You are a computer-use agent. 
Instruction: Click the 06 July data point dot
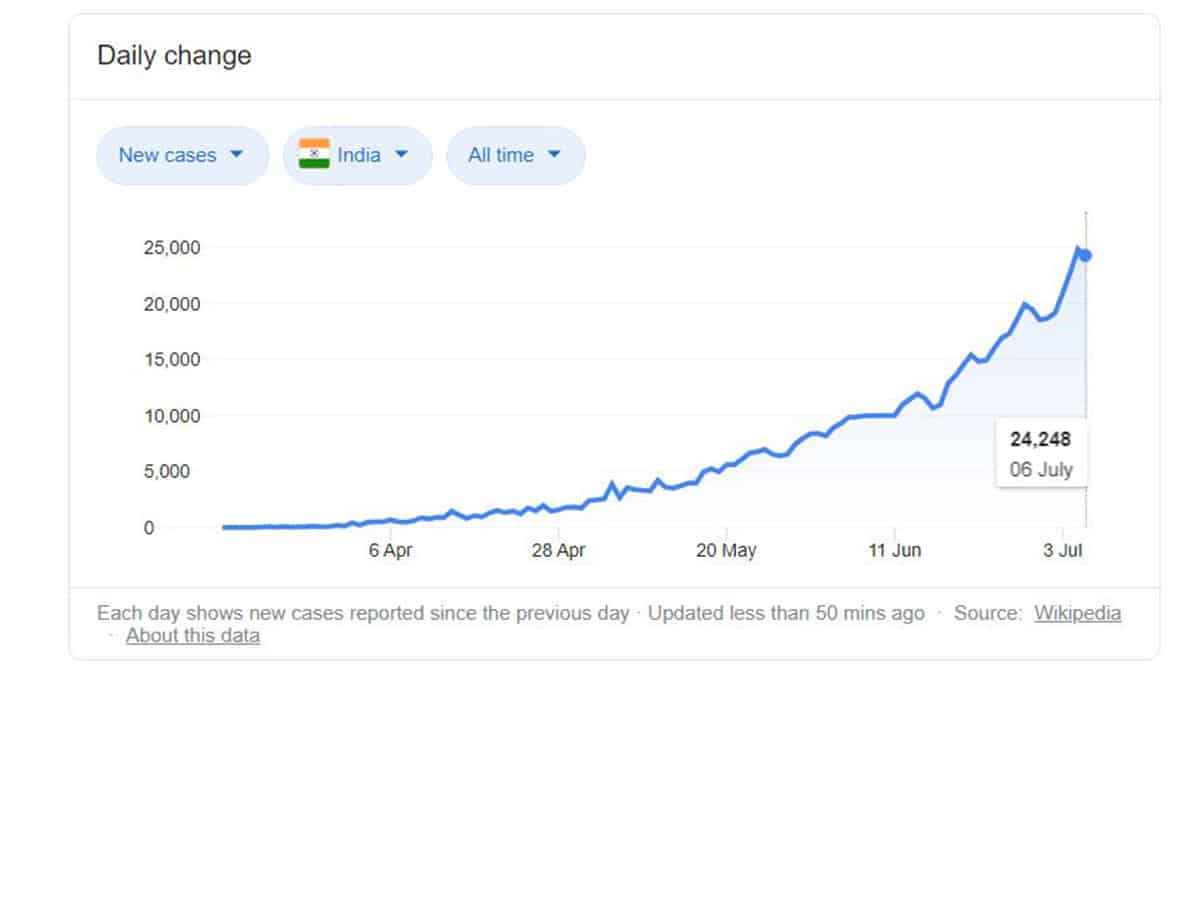pos(1086,255)
